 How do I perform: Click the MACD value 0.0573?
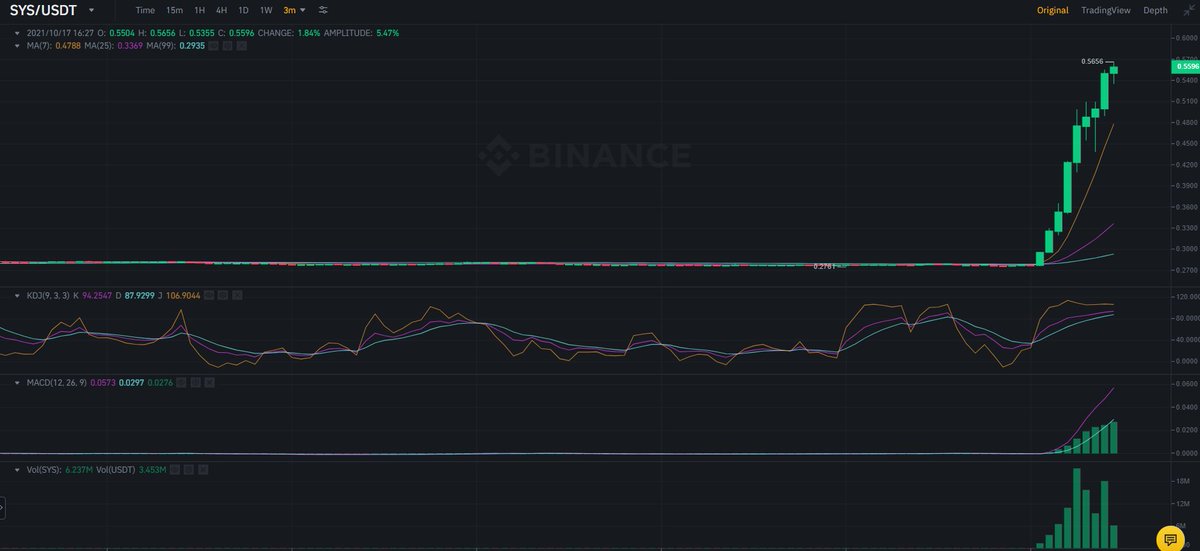click(x=103, y=383)
